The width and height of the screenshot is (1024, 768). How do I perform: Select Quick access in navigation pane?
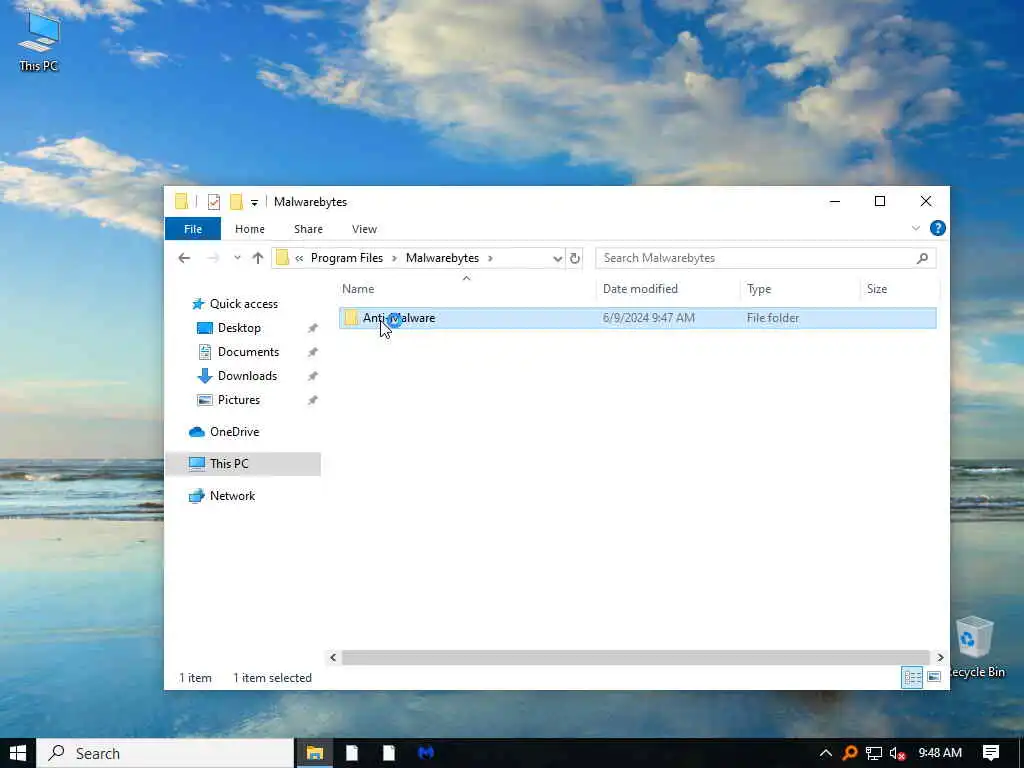[243, 304]
